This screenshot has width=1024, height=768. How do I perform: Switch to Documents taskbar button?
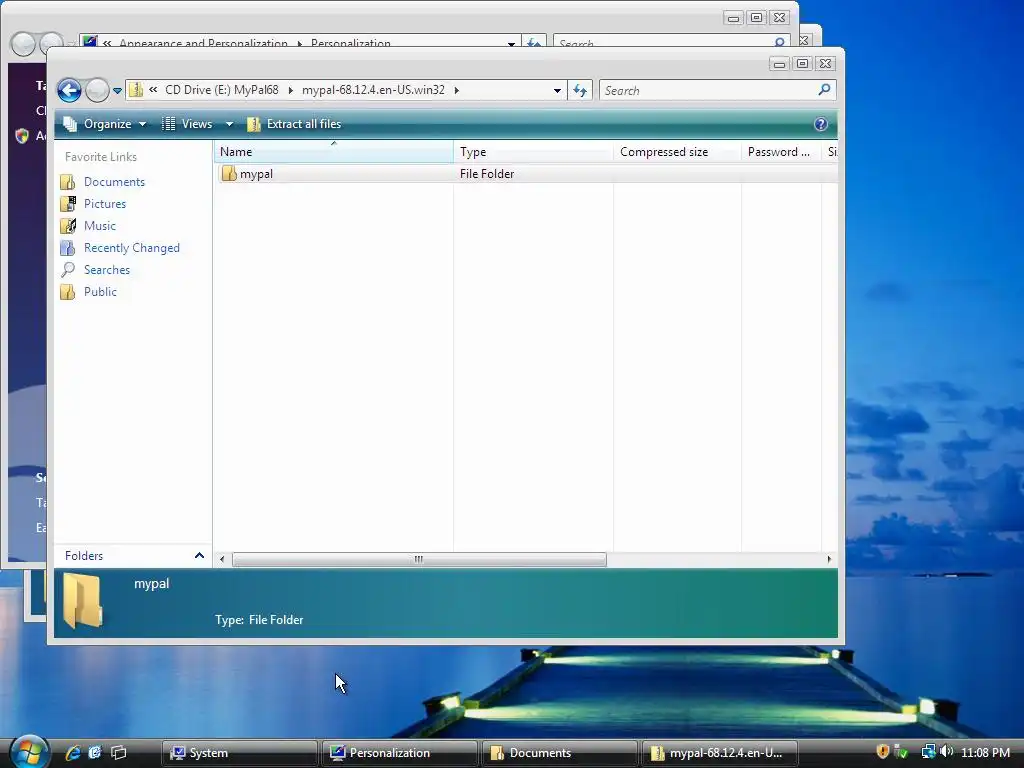pos(559,753)
